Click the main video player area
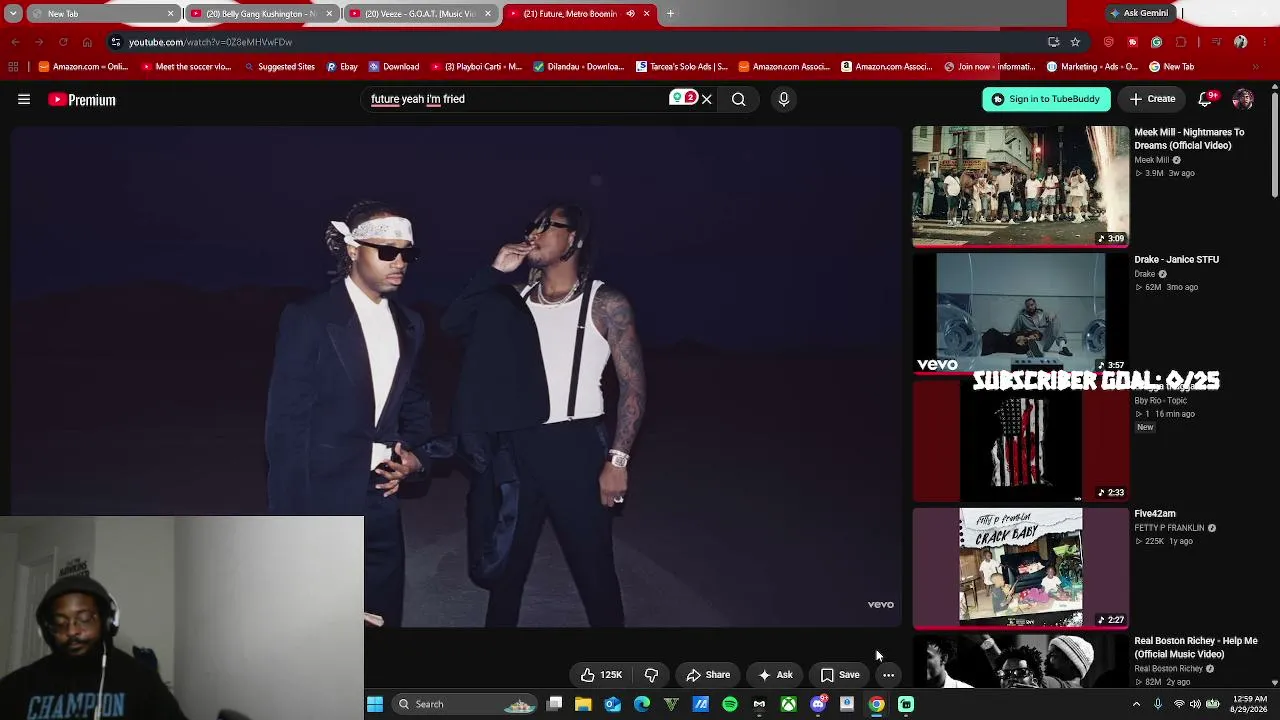This screenshot has width=1280, height=720. pyautogui.click(x=456, y=376)
